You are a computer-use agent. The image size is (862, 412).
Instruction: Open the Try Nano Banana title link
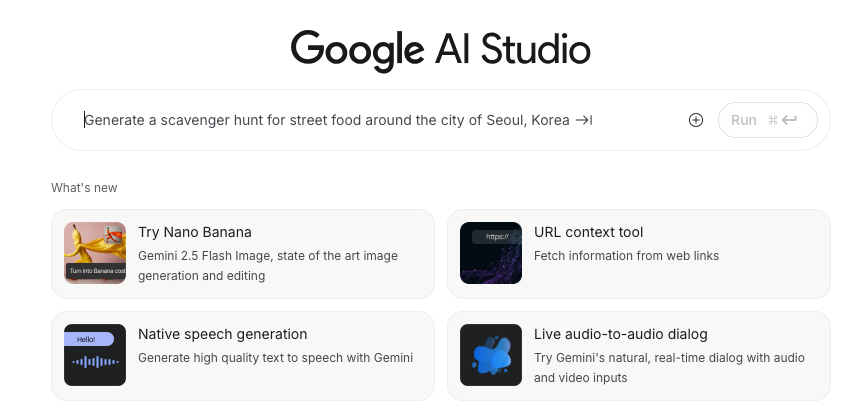click(195, 232)
